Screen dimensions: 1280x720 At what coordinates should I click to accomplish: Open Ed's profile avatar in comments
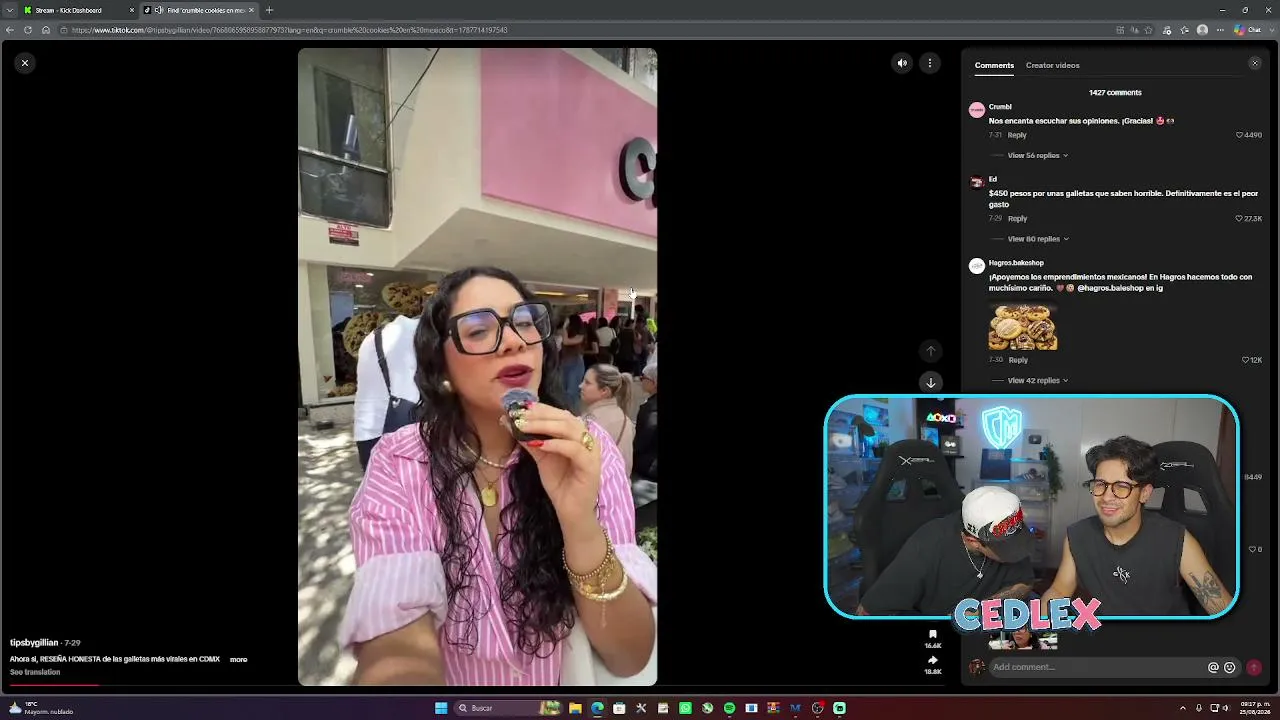click(x=977, y=182)
